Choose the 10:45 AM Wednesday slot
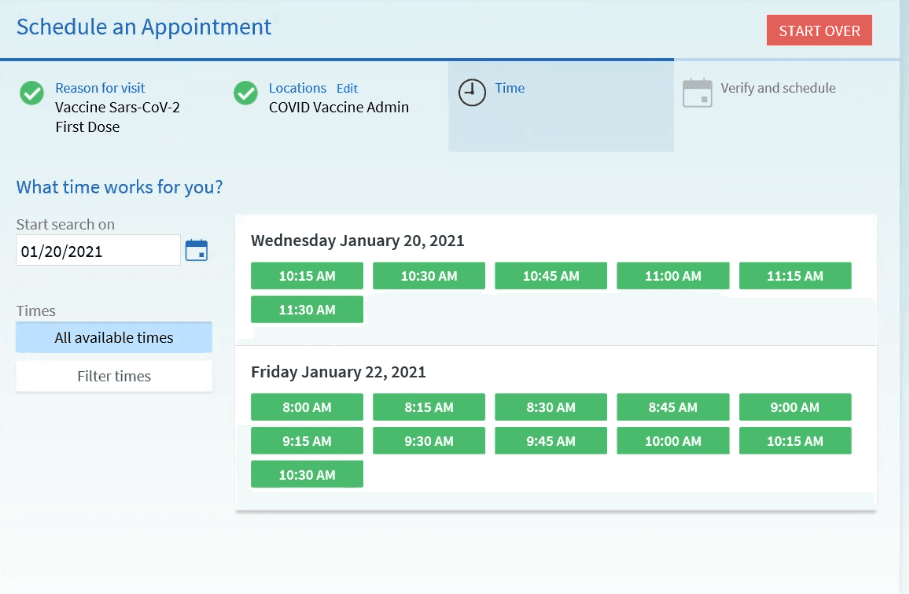909x594 pixels. click(551, 276)
